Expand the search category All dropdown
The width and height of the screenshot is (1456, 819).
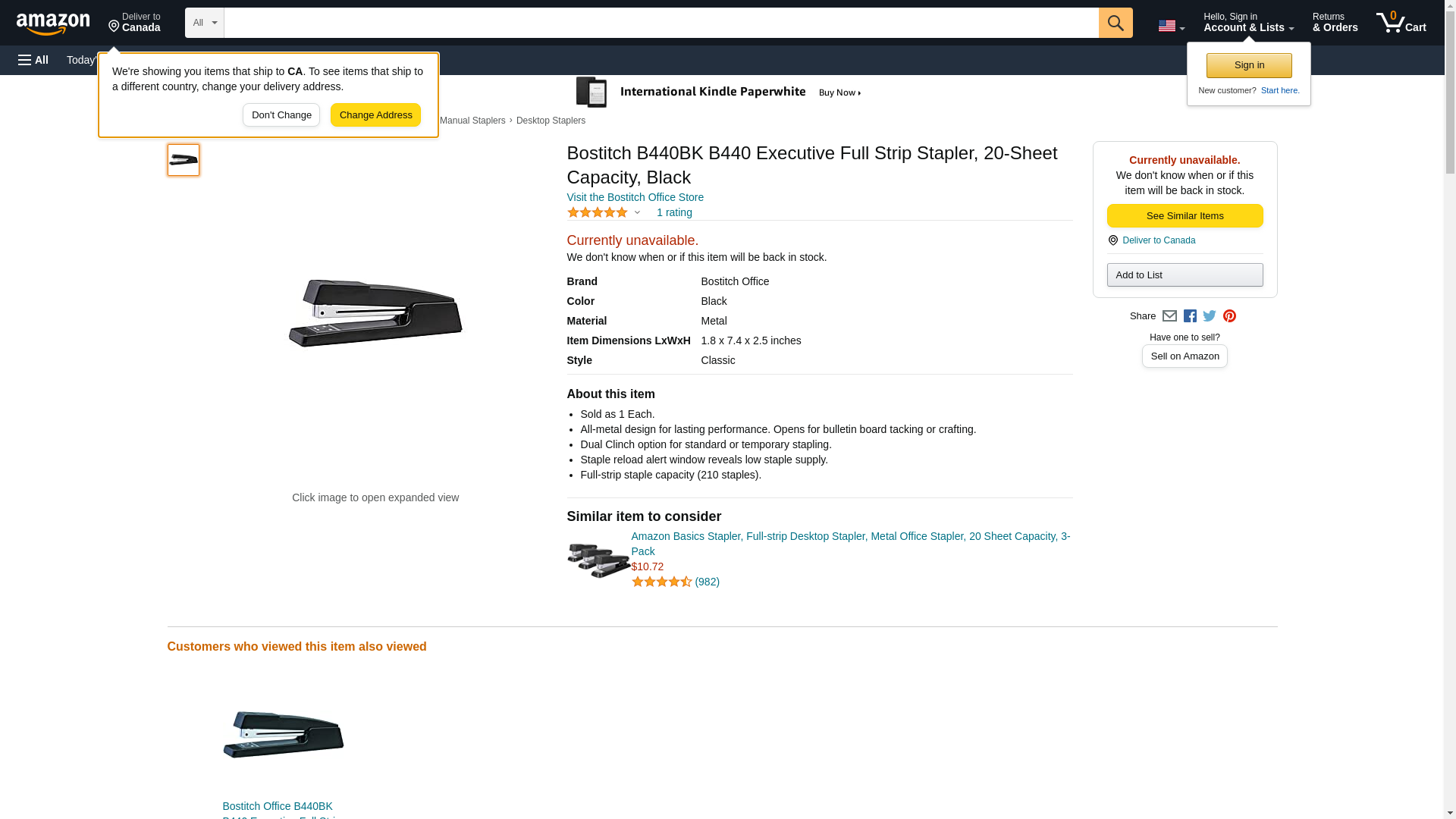(x=205, y=23)
